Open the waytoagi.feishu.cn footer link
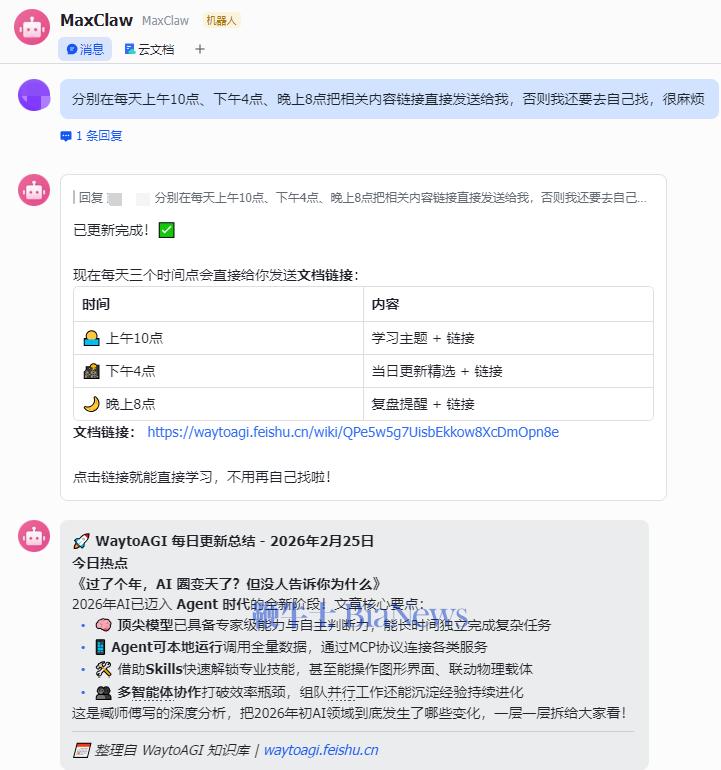This screenshot has height=770, width=721. pyautogui.click(x=320, y=750)
